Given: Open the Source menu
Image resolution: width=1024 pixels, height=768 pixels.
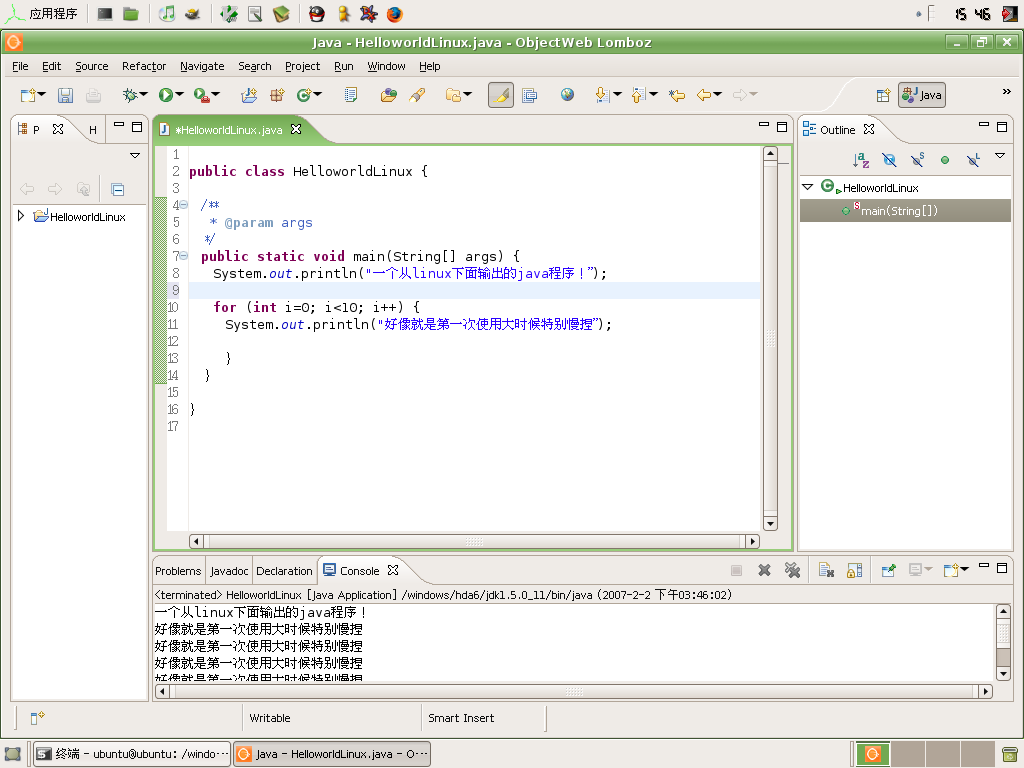Looking at the screenshot, I should pos(91,66).
